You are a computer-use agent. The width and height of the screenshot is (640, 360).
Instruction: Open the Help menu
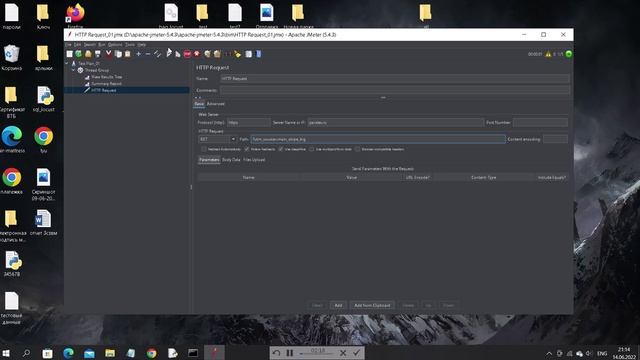[x=142, y=44]
